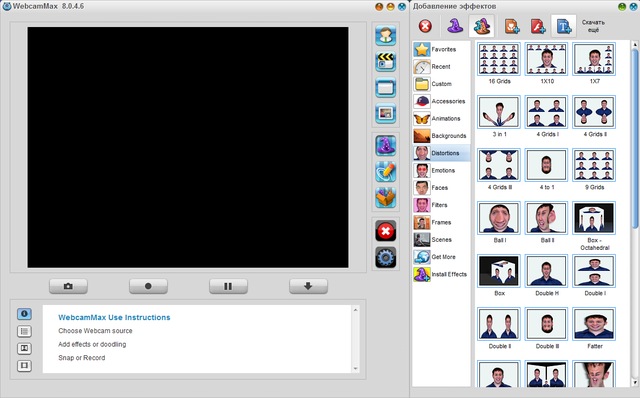Click the orange download box icon
This screenshot has height=398, width=640.
385,198
